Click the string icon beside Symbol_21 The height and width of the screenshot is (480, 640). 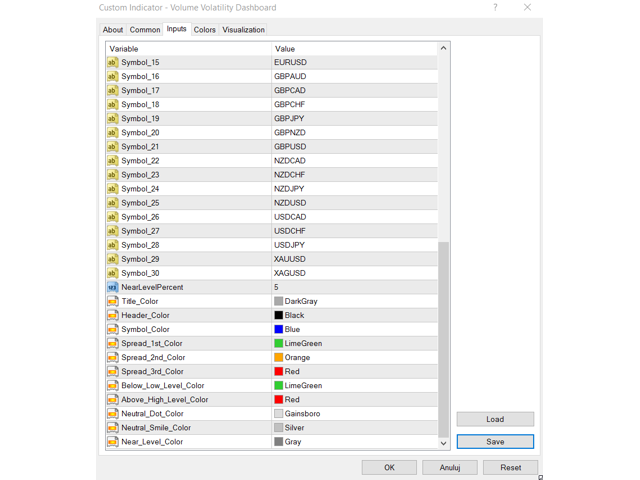tap(112, 147)
